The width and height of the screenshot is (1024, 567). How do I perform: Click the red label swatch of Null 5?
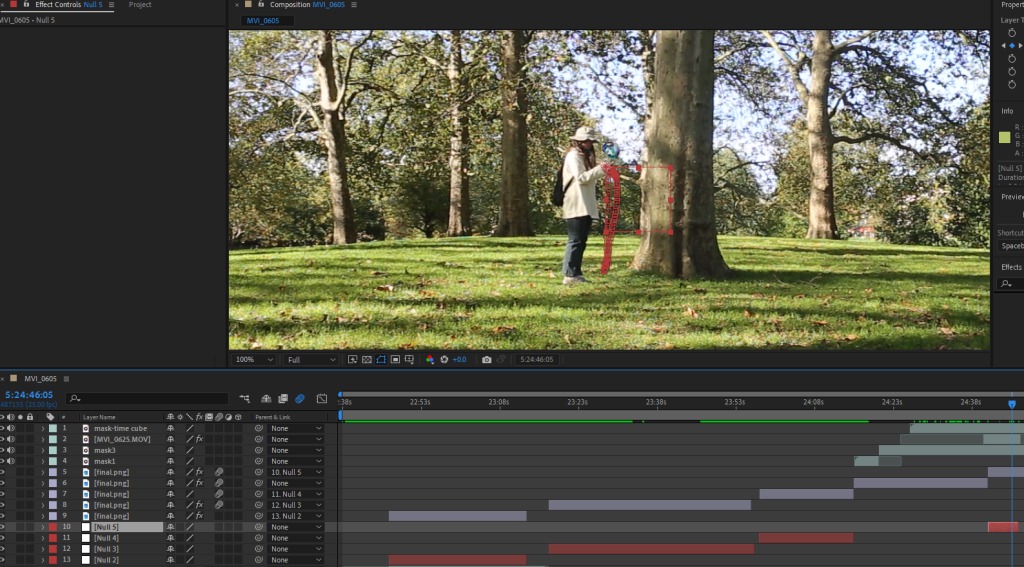coord(53,527)
